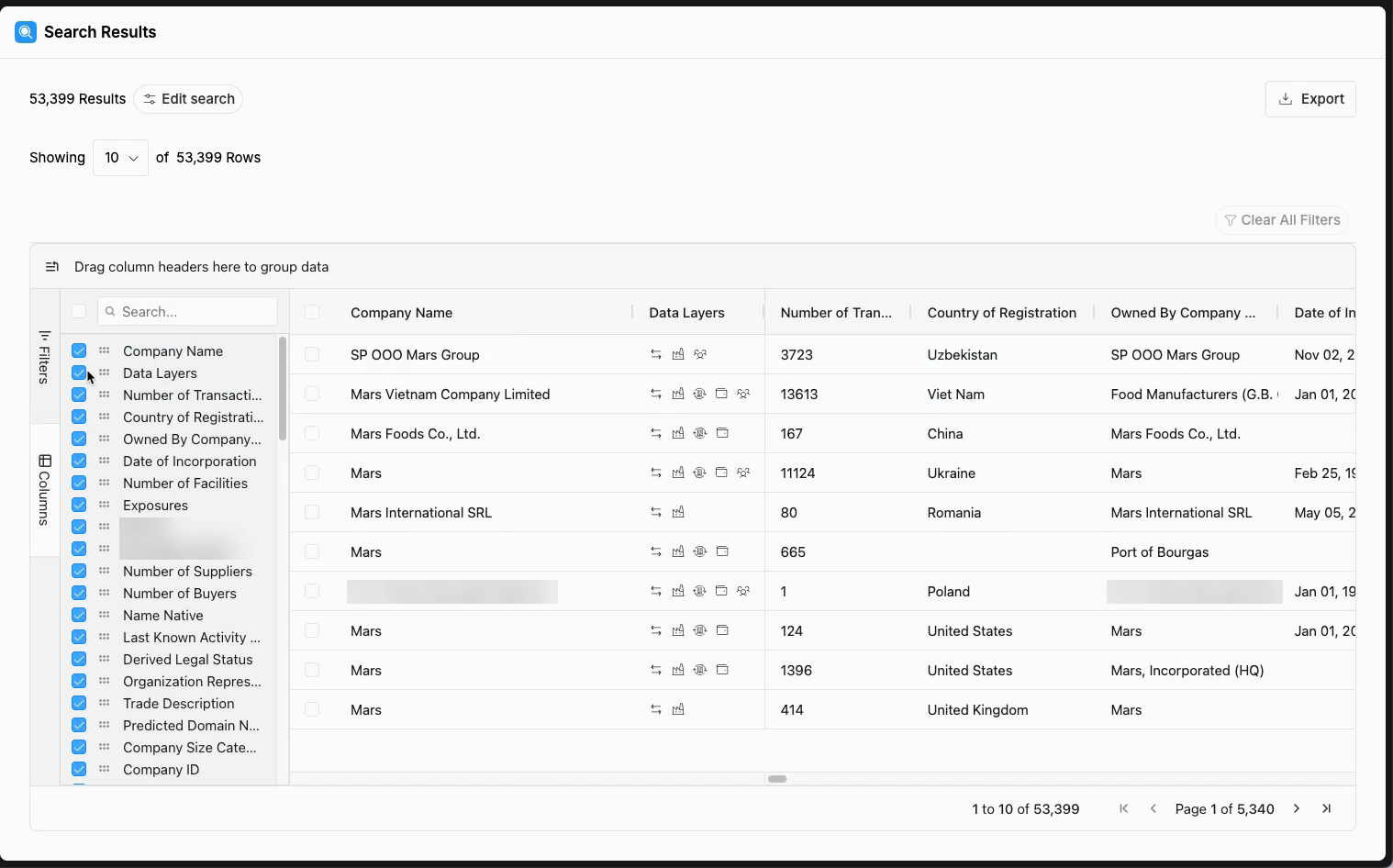1393x868 pixels.
Task: Click the Search Results magnifier app icon
Action: pos(26,32)
